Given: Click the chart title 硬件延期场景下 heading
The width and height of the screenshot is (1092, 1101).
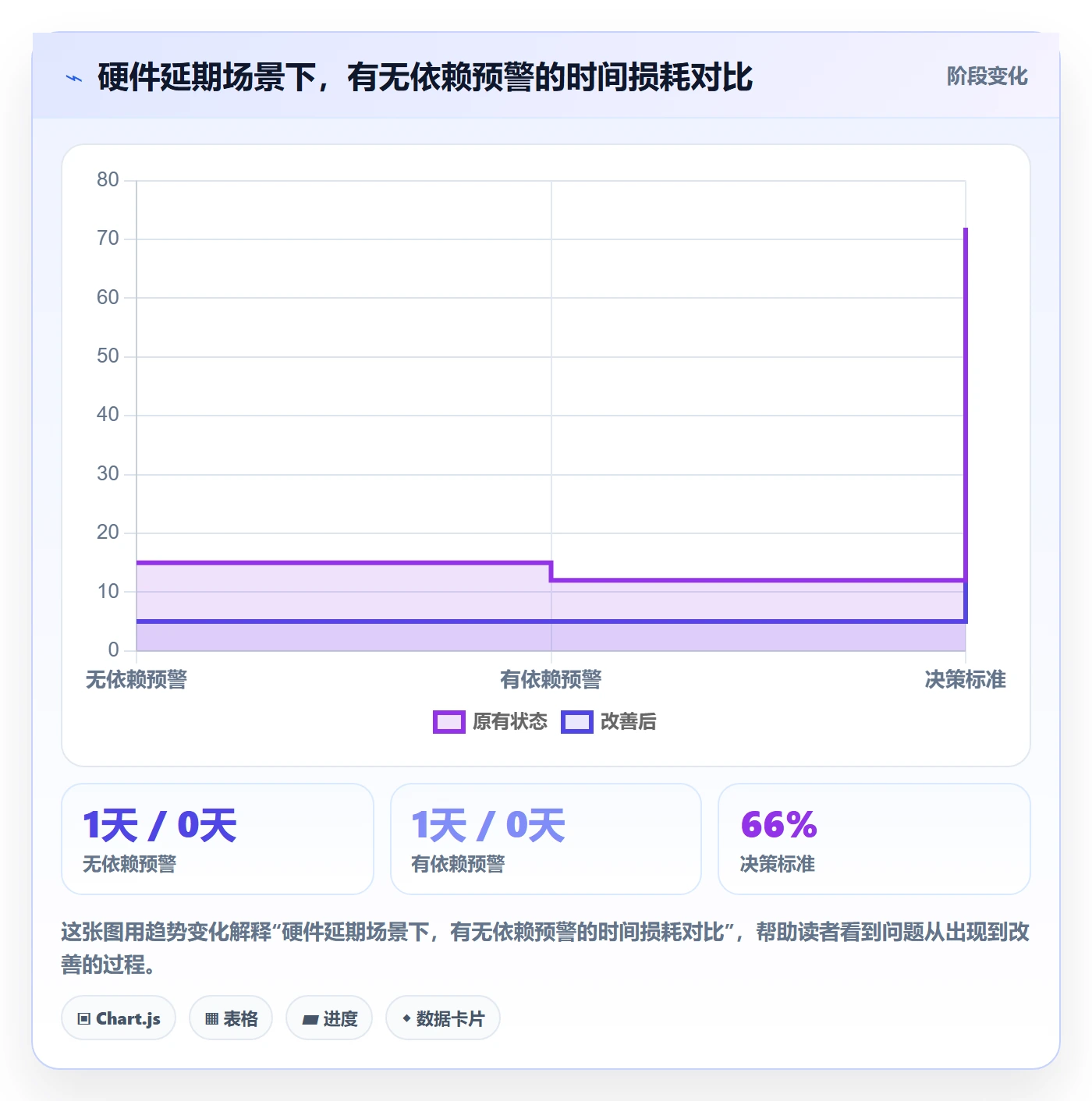Looking at the screenshot, I should pos(425,77).
